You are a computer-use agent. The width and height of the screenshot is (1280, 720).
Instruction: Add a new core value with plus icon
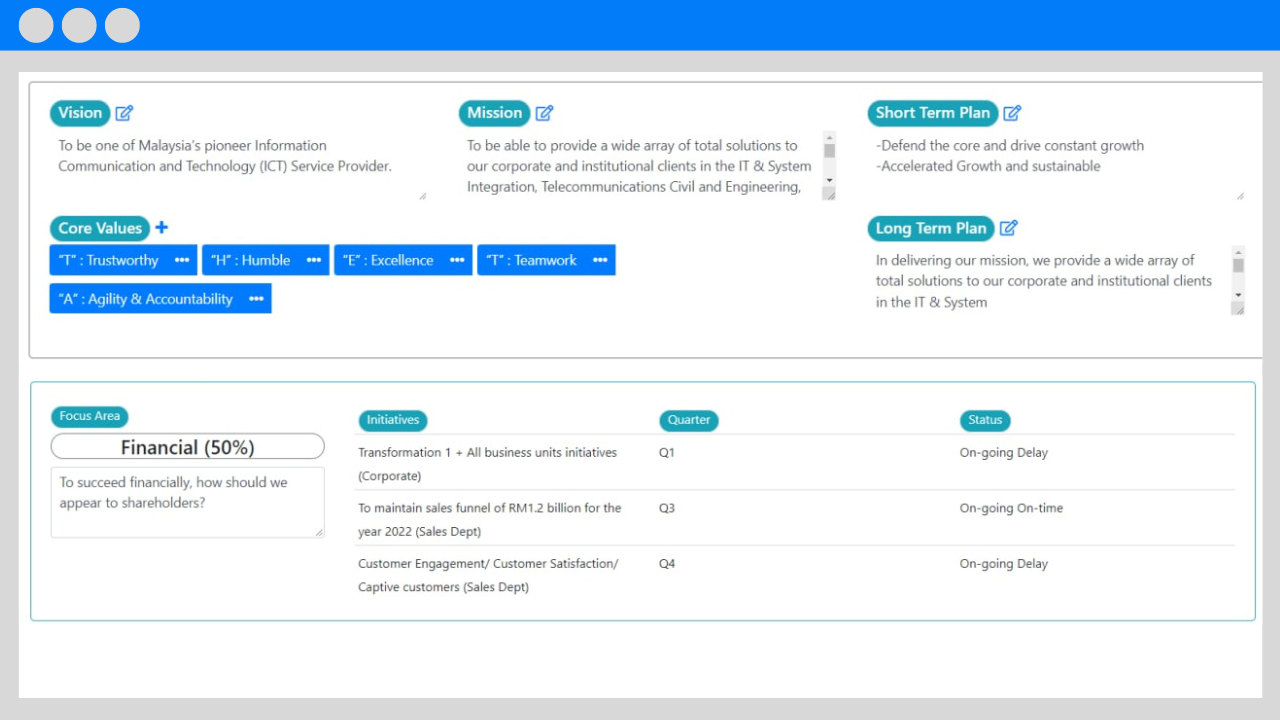coord(162,228)
